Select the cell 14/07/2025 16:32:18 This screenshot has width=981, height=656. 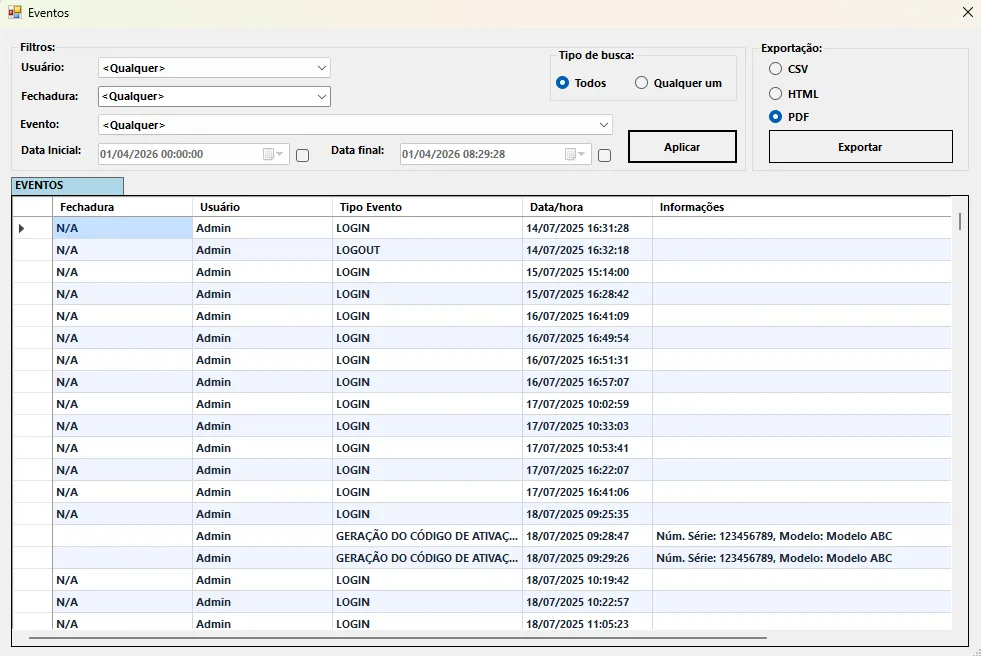587,250
